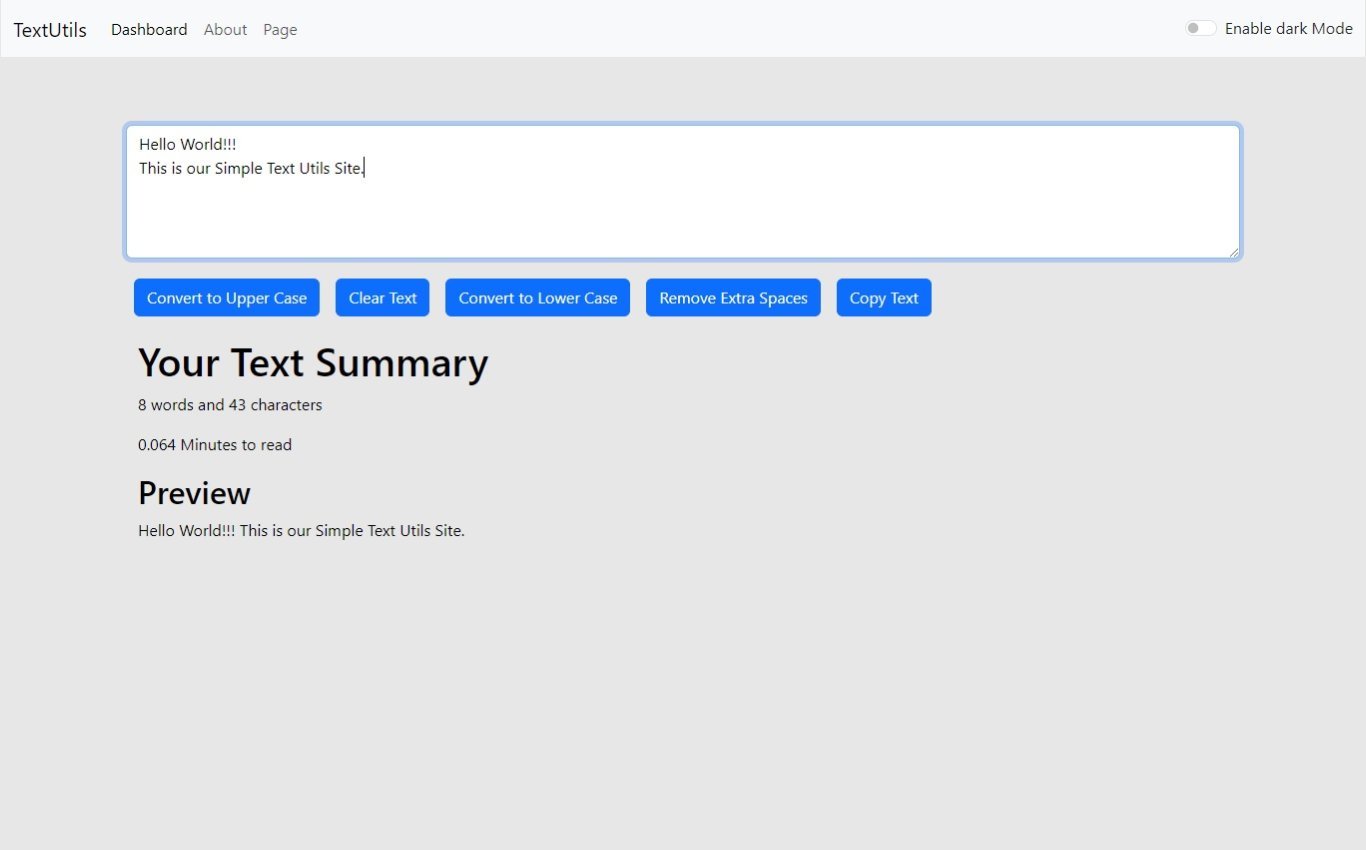
Task: Click the textarea resize handle corner
Action: [1234, 253]
